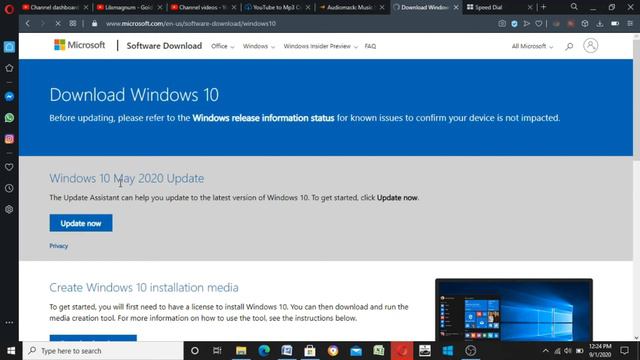Screen dimensions: 640x360
Task: Click the Microsoft logo
Action: (x=80, y=45)
